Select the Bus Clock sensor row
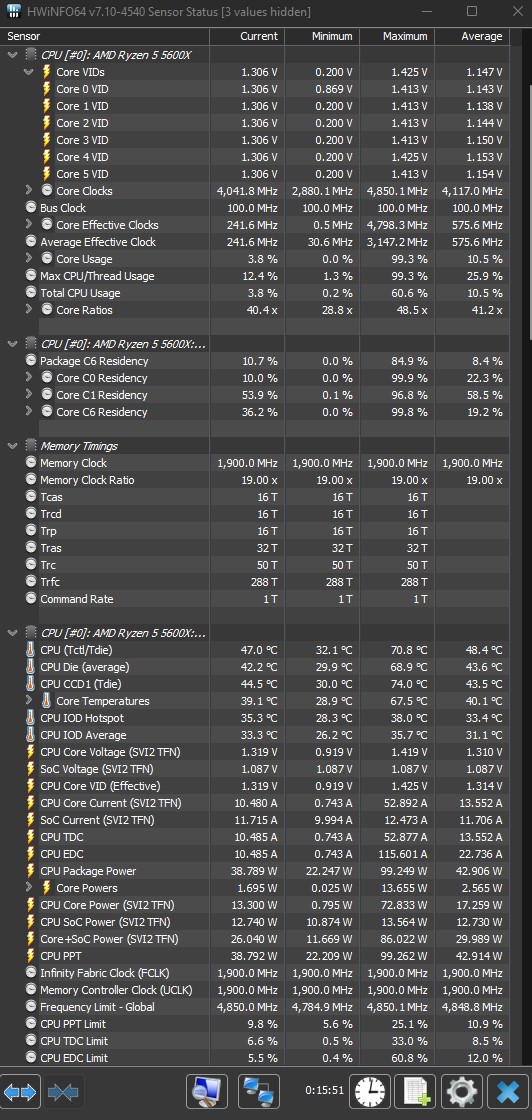Screen dimensions: 532x1120 255,208
